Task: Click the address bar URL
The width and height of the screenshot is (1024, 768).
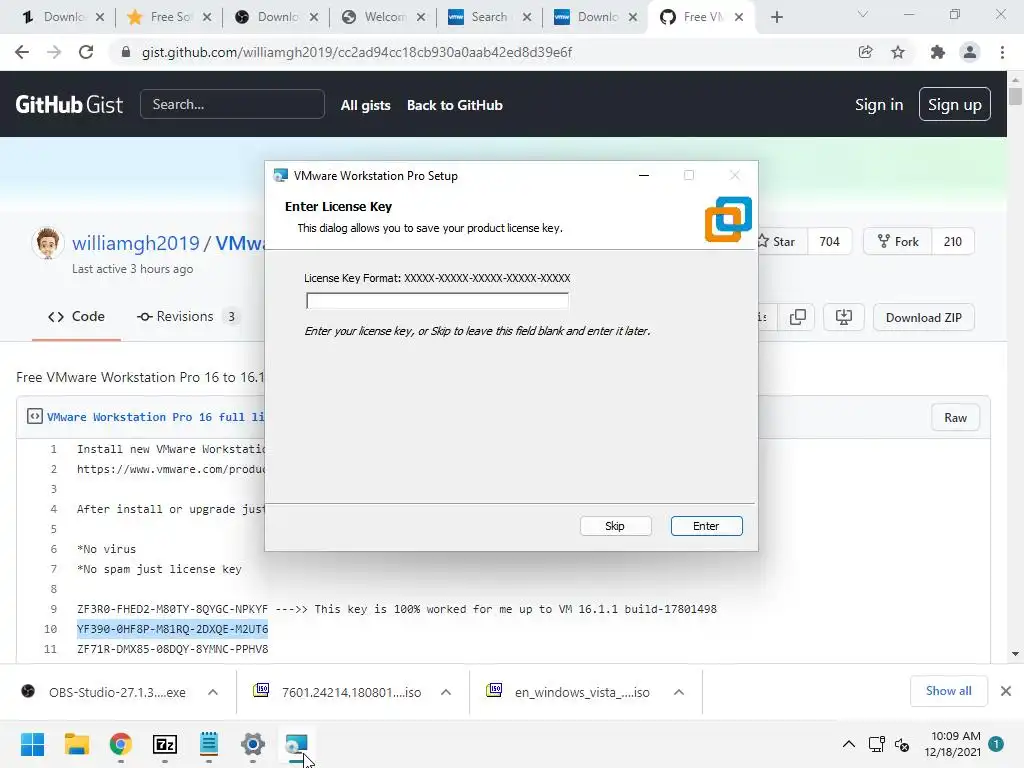Action: [357, 52]
